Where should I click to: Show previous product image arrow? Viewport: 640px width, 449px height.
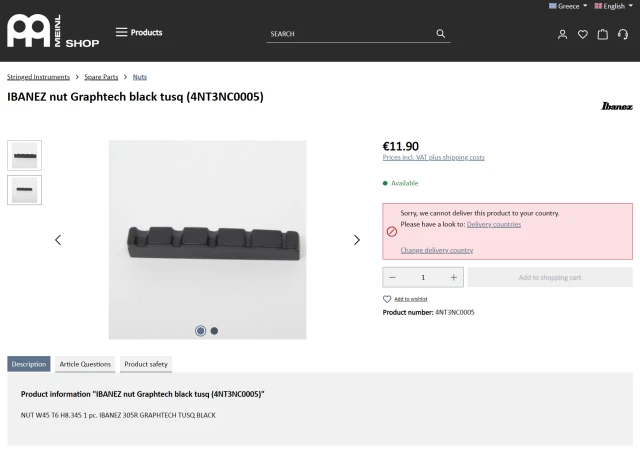(58, 240)
